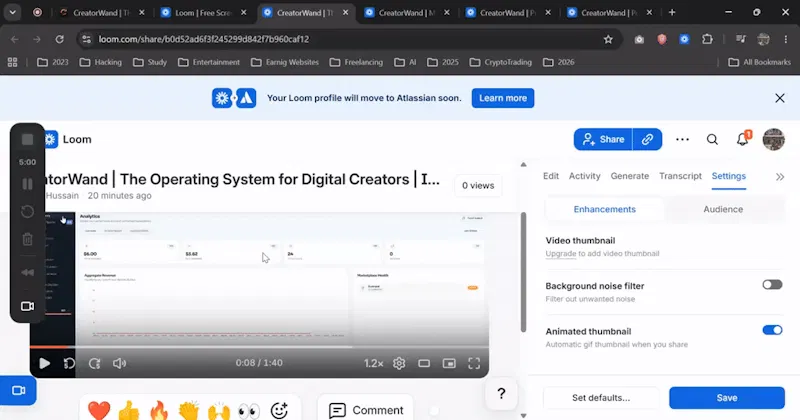
Task: Open the video player settings gear
Action: coord(399,363)
